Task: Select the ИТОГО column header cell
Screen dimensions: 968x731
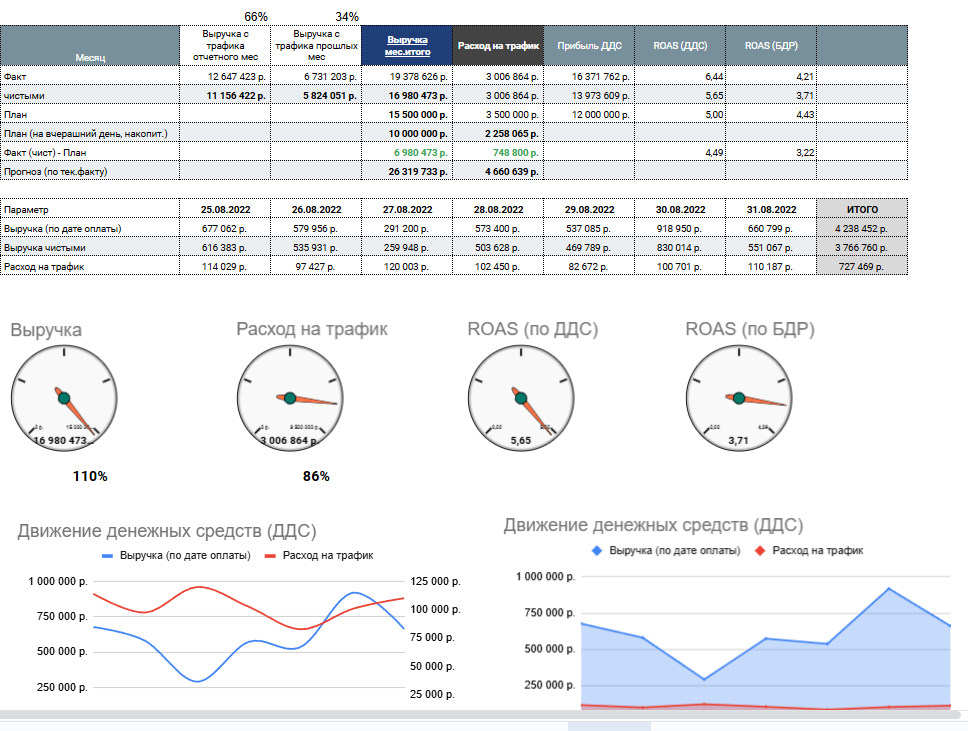Action: tap(862, 210)
